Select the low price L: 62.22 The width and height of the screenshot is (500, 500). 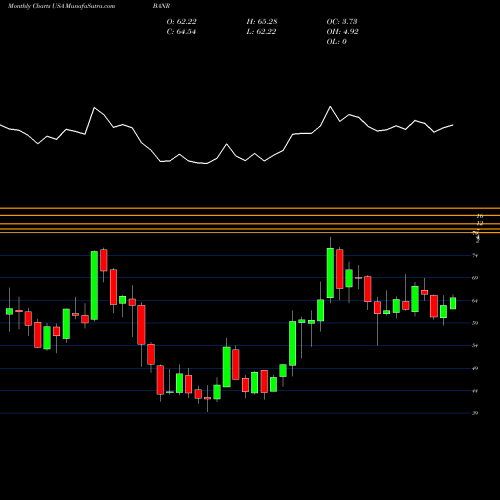[x=261, y=32]
